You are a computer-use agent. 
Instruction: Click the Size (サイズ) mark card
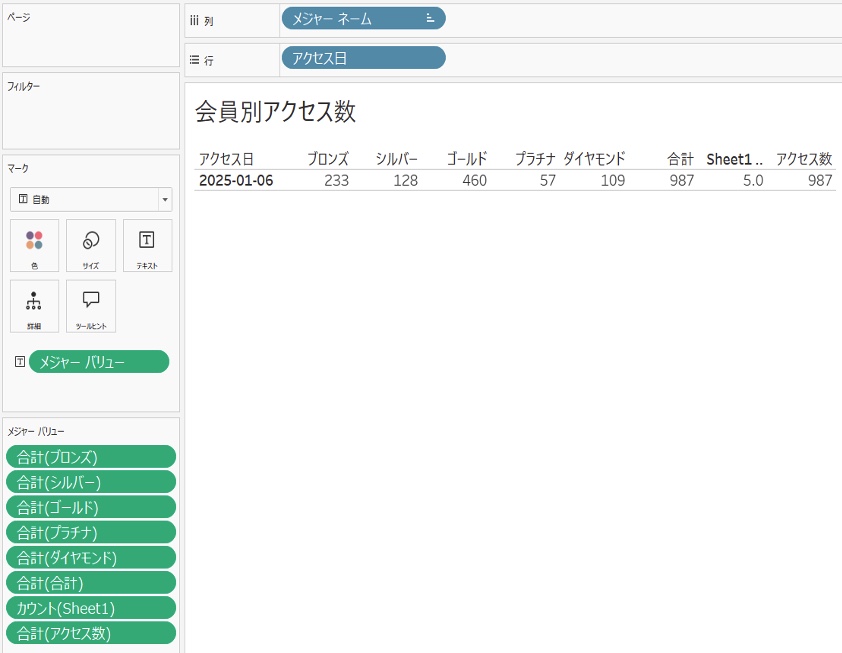pyautogui.click(x=90, y=245)
